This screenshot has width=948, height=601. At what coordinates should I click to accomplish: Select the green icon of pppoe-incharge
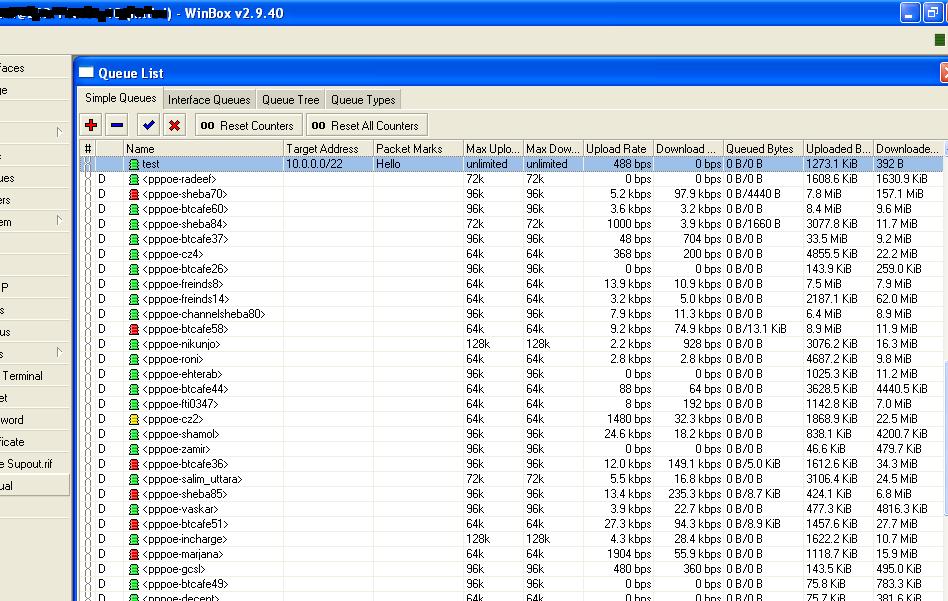point(134,539)
